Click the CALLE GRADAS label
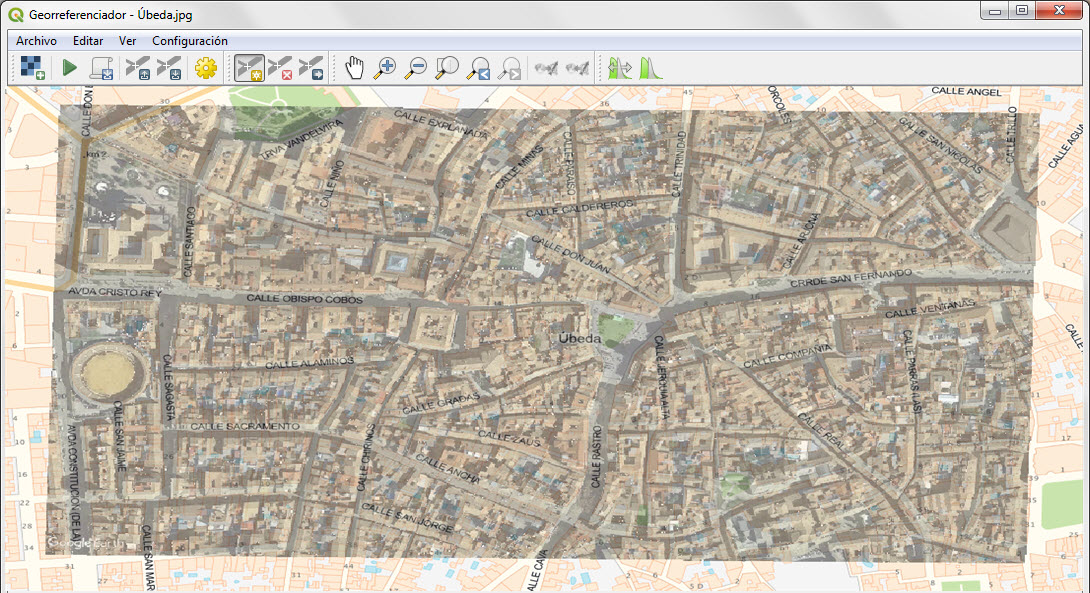The image size is (1090, 593). [441, 403]
